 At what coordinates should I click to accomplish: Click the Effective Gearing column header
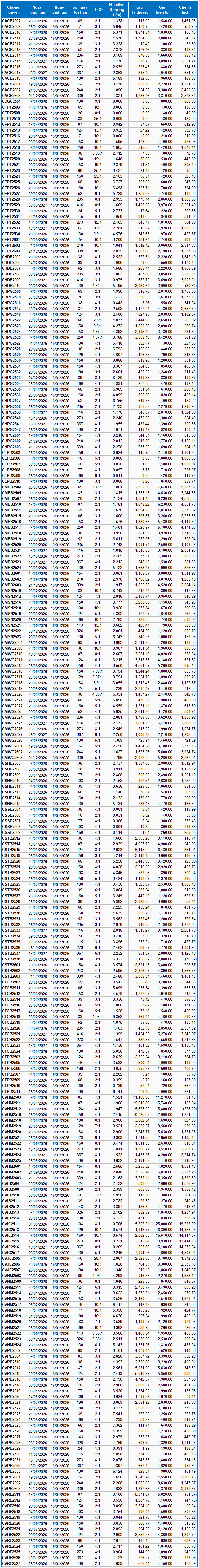[117, 9]
